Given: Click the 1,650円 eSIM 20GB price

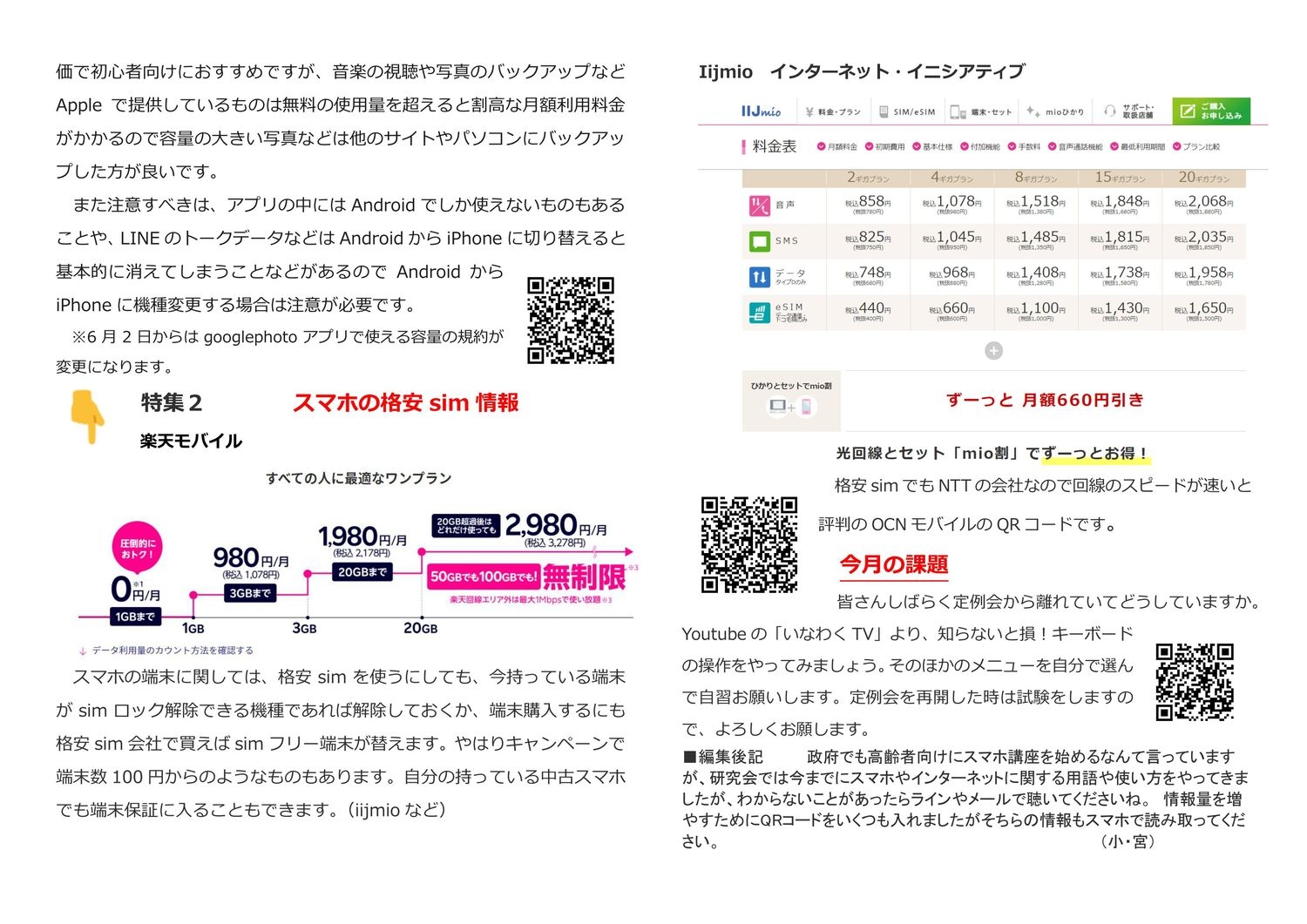Looking at the screenshot, I should tap(1204, 309).
